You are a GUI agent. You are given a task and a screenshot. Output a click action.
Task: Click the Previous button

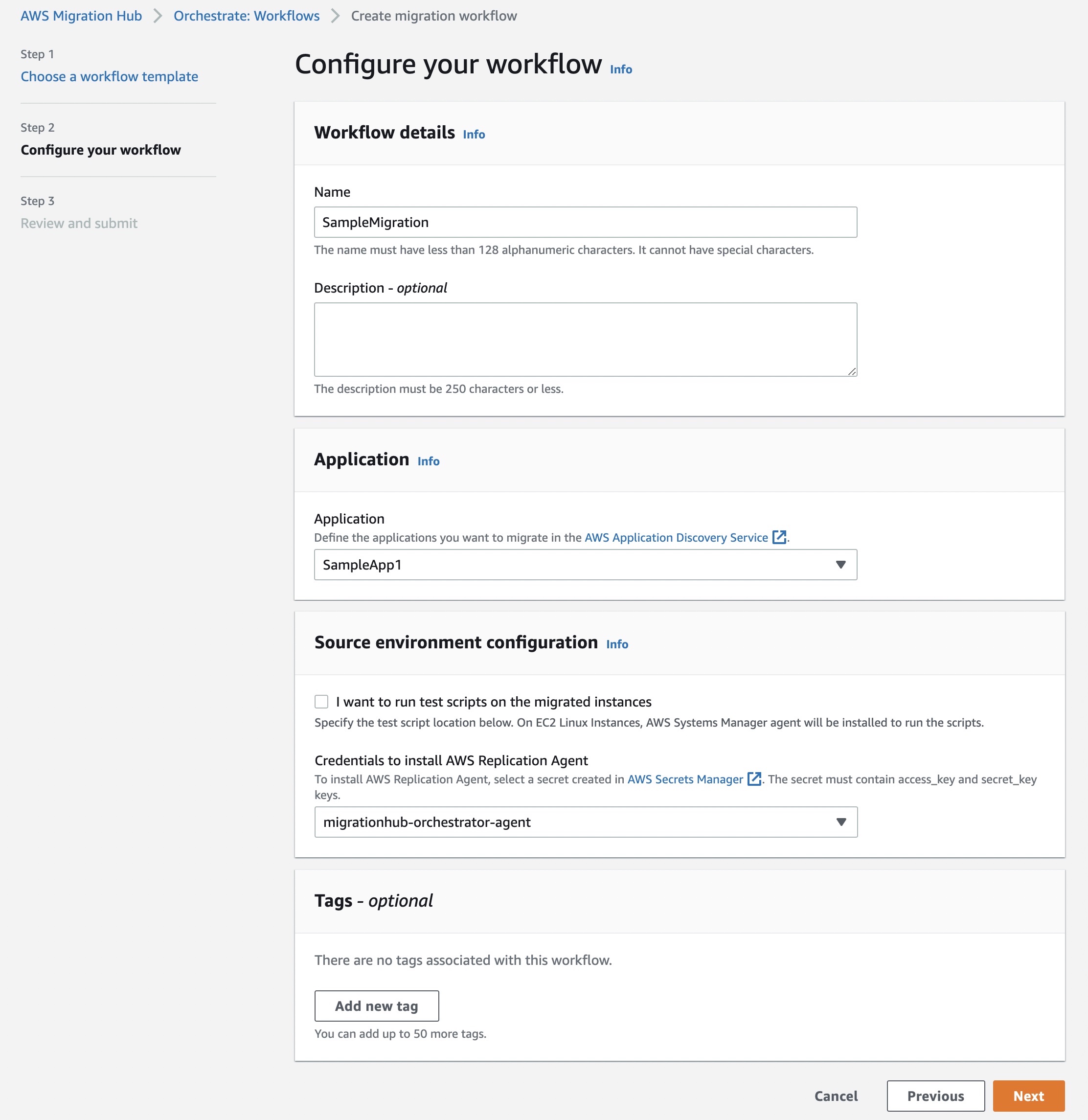935,1096
